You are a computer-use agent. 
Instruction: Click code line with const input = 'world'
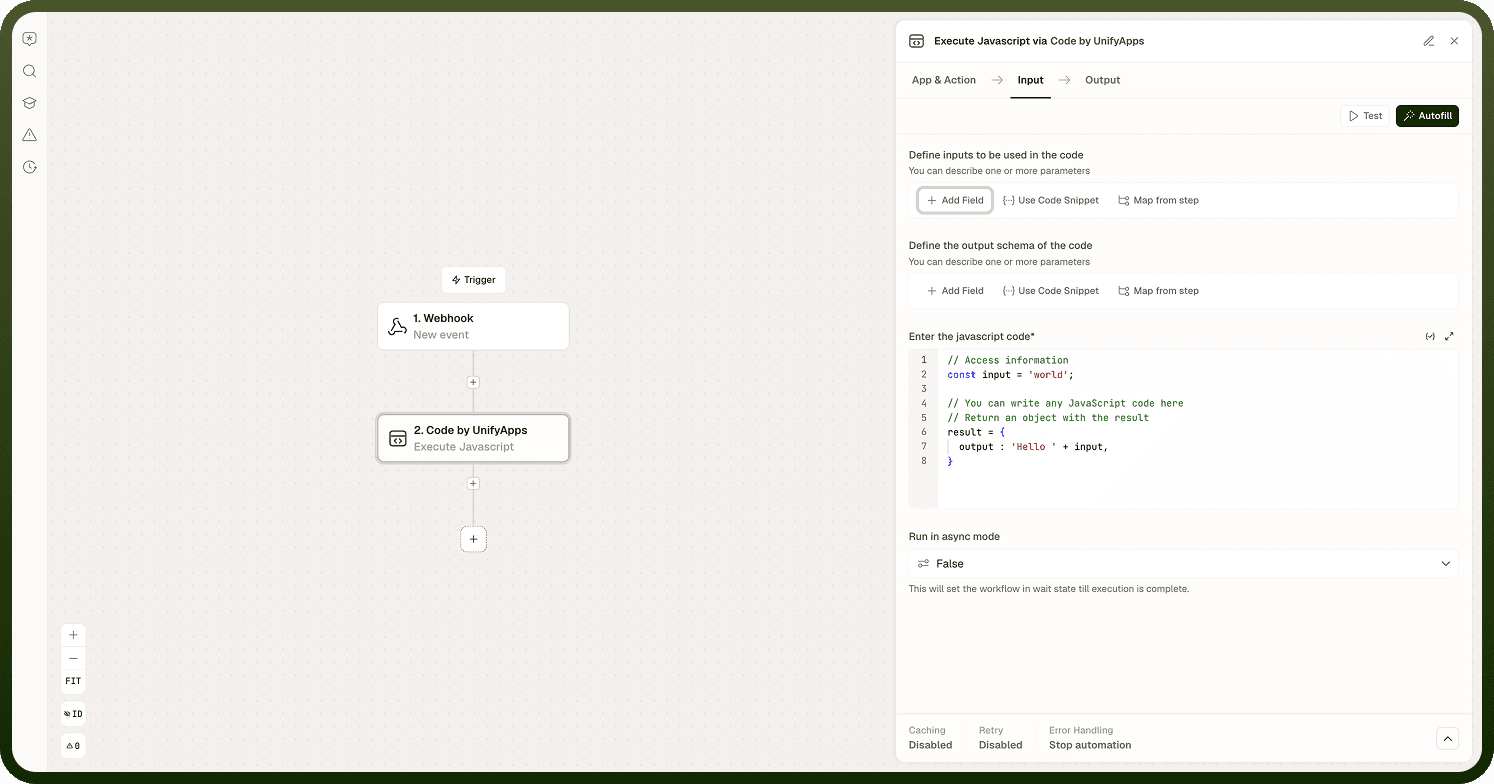click(x=1010, y=375)
